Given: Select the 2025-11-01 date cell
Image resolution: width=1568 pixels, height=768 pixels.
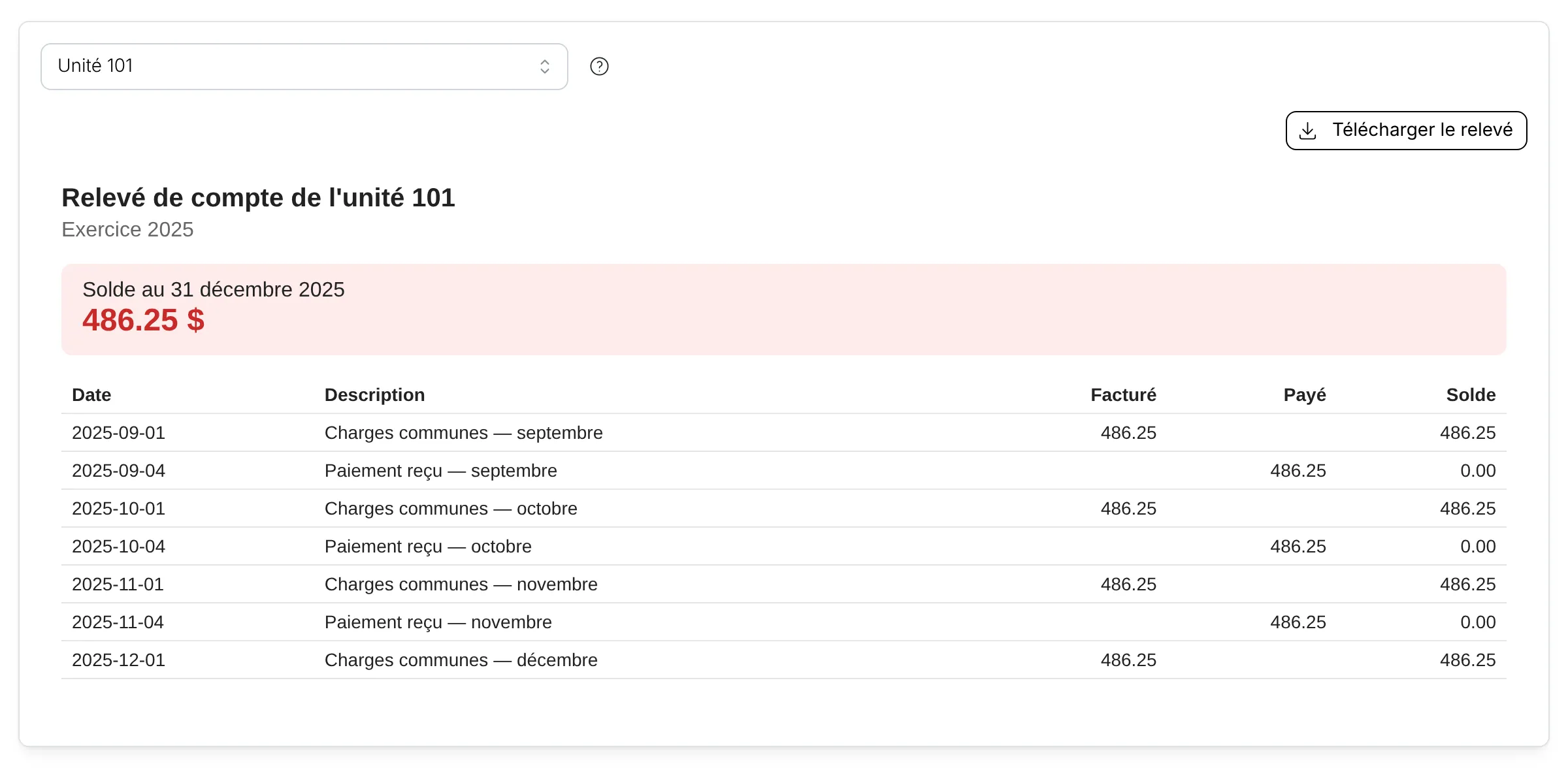Looking at the screenshot, I should coord(118,584).
